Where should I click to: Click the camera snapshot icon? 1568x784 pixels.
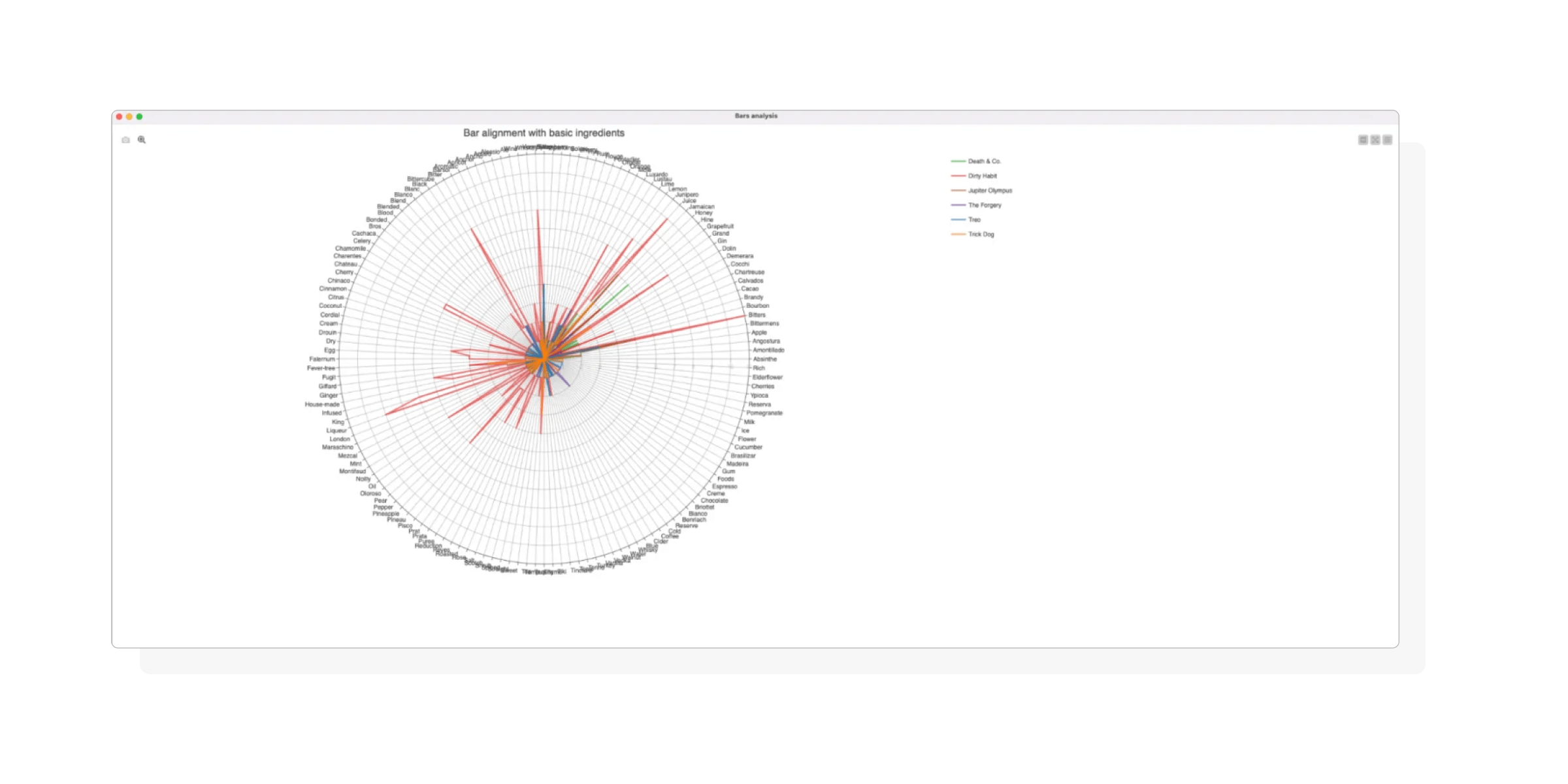point(125,140)
